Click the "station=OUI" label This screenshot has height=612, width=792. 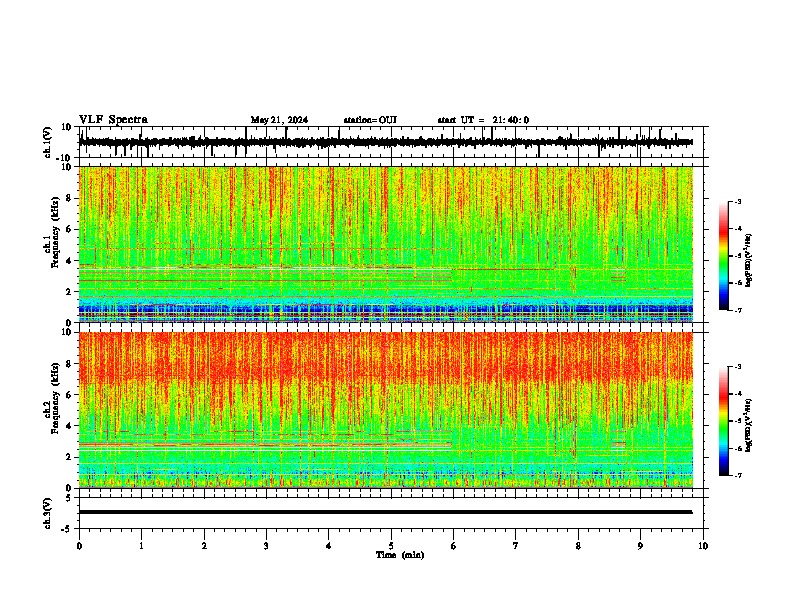[370, 120]
